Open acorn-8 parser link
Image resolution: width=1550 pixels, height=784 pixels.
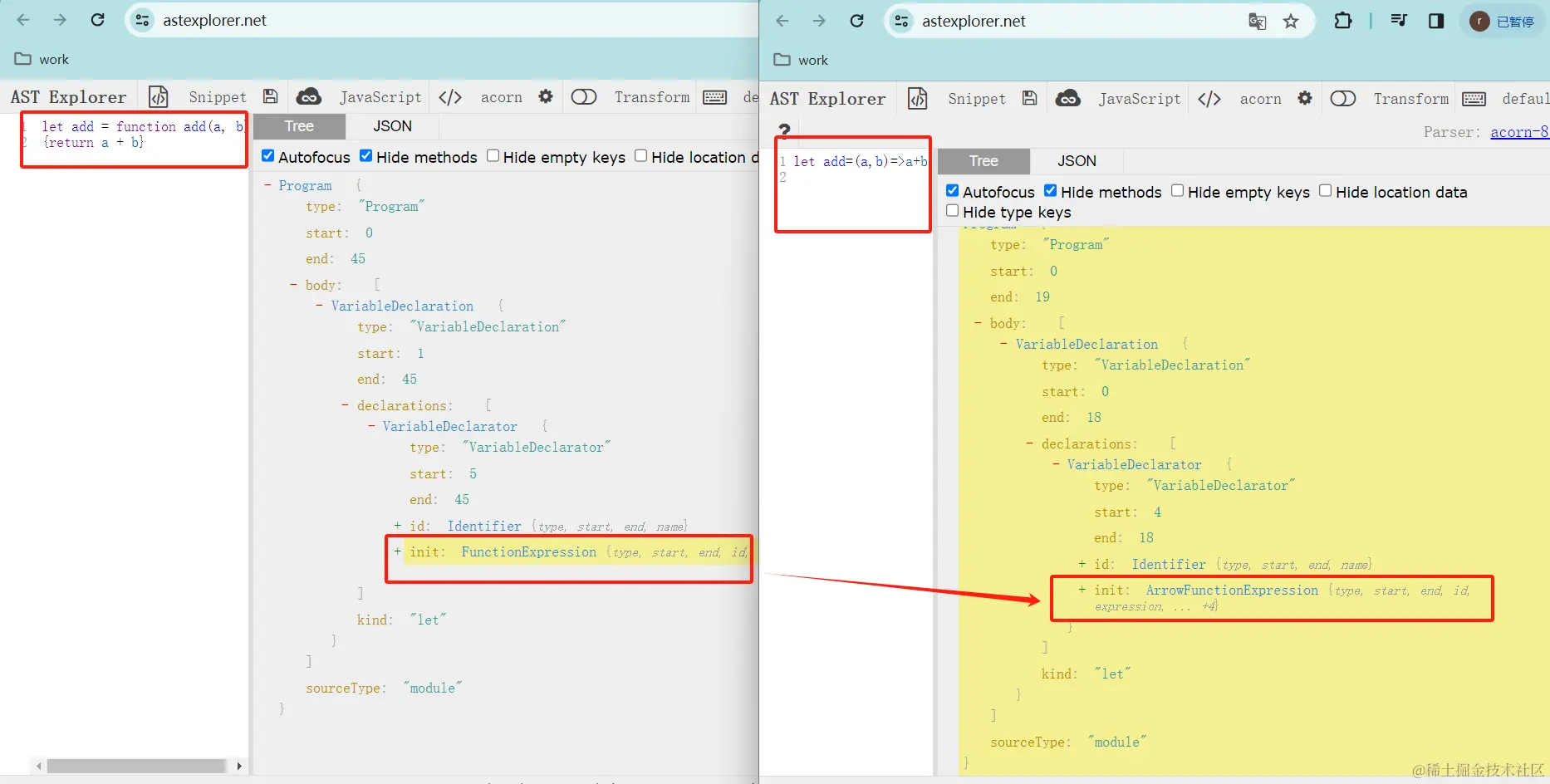tap(1519, 132)
